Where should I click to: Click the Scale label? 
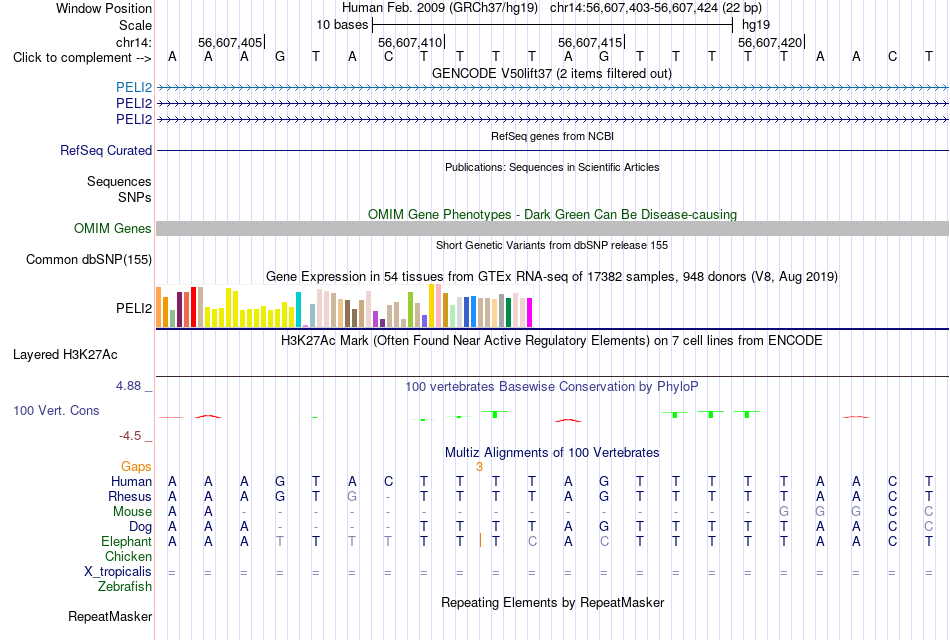coord(135,25)
